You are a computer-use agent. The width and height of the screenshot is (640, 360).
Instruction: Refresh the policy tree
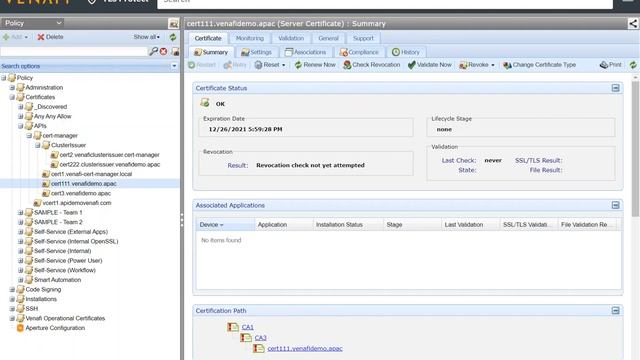tap(173, 37)
